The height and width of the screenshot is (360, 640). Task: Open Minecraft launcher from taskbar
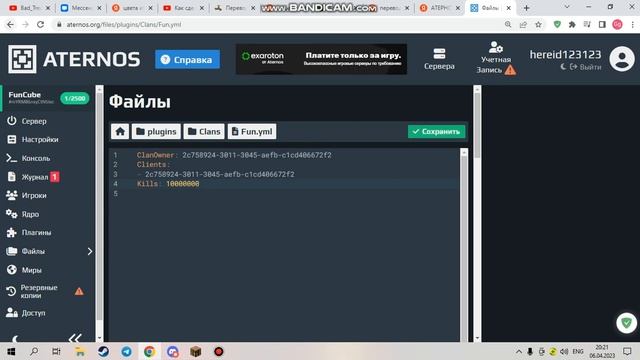(196, 351)
